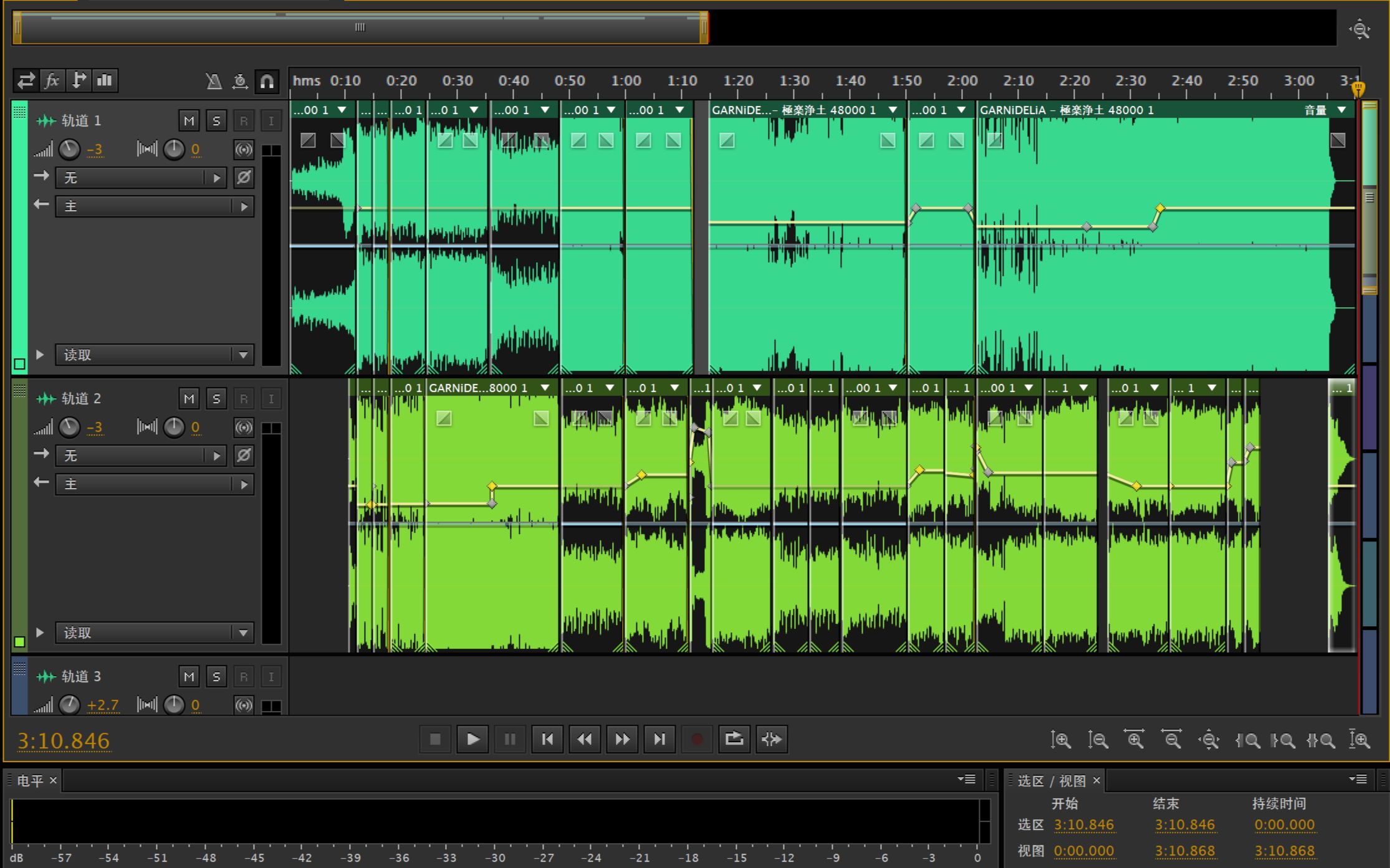Click the 视图 end time field 3:10.868
1390x868 pixels.
click(1185, 851)
